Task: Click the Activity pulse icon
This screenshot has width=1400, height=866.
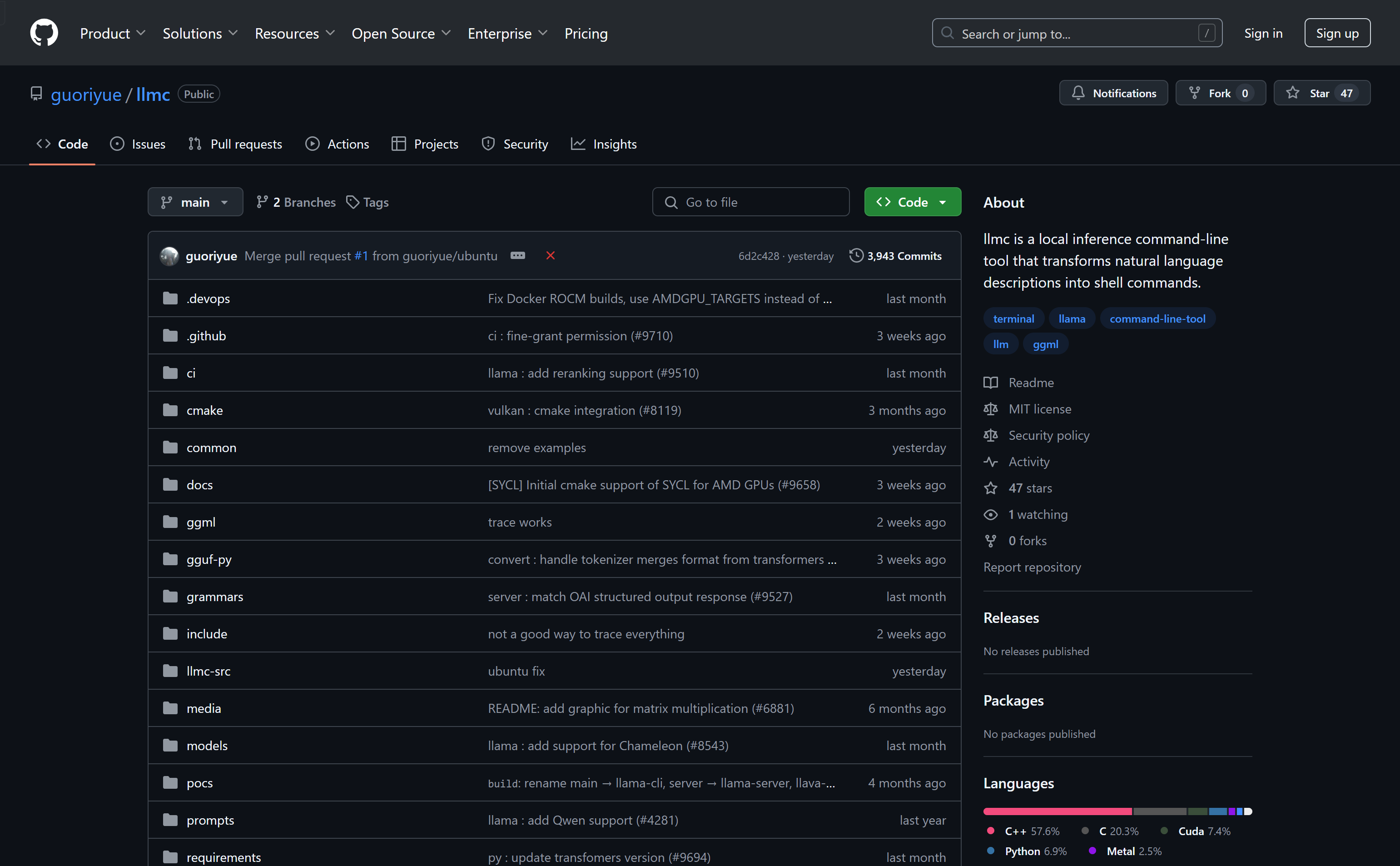Action: click(x=991, y=462)
